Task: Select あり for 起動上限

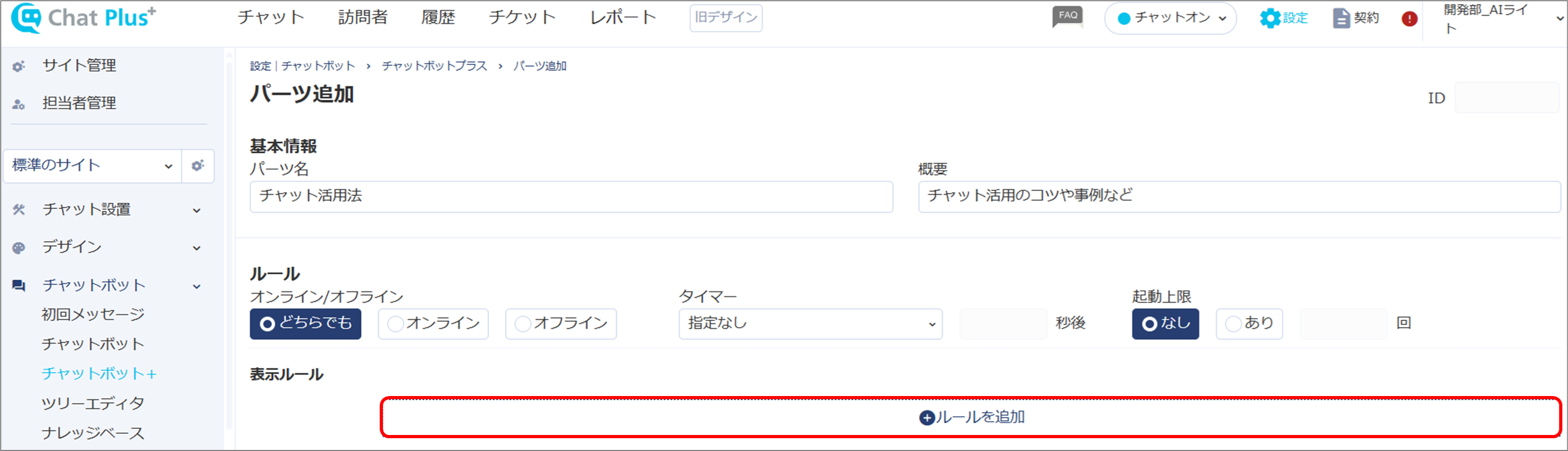Action: pos(1250,323)
